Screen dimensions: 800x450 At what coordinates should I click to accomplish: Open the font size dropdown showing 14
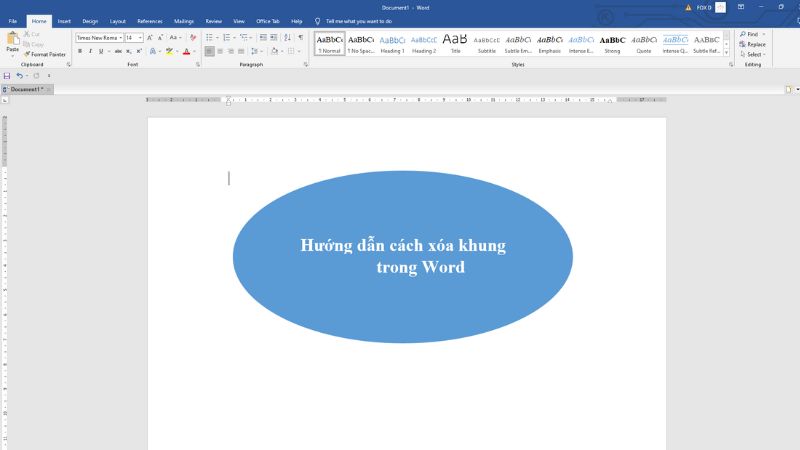coord(133,37)
